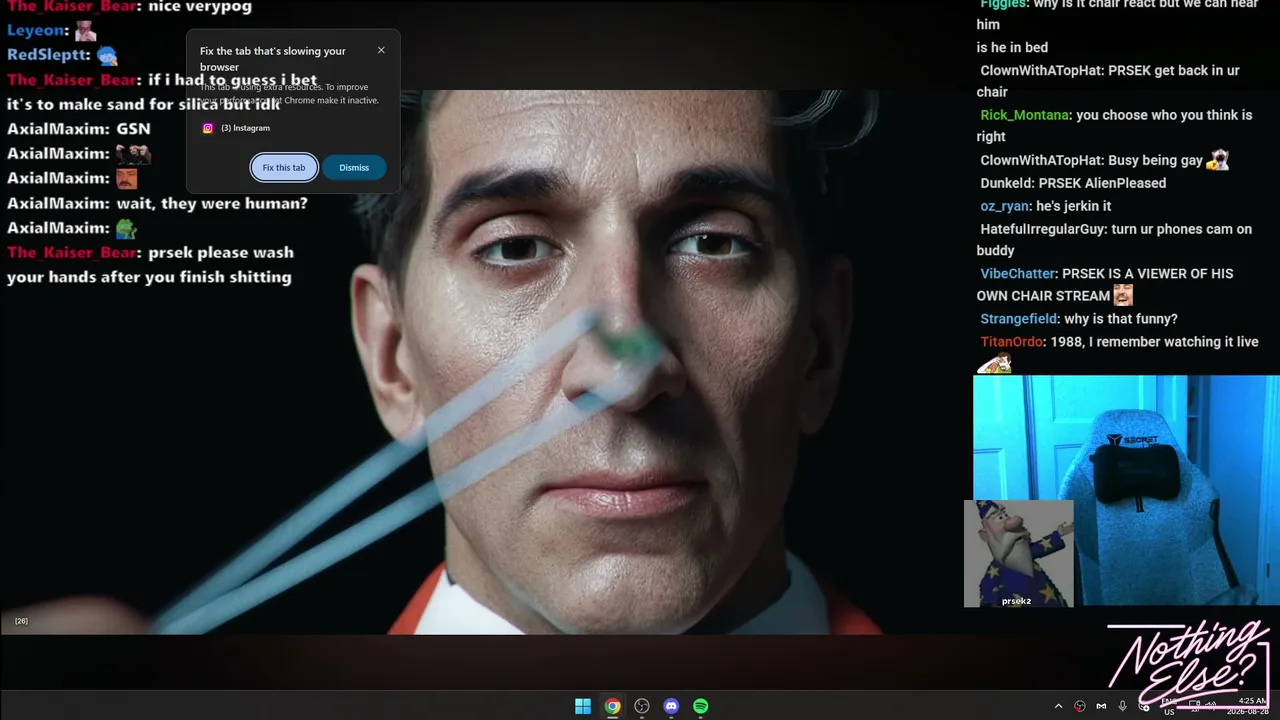Click the username TitanOrdo in chat
The image size is (1280, 720).
(1013, 342)
